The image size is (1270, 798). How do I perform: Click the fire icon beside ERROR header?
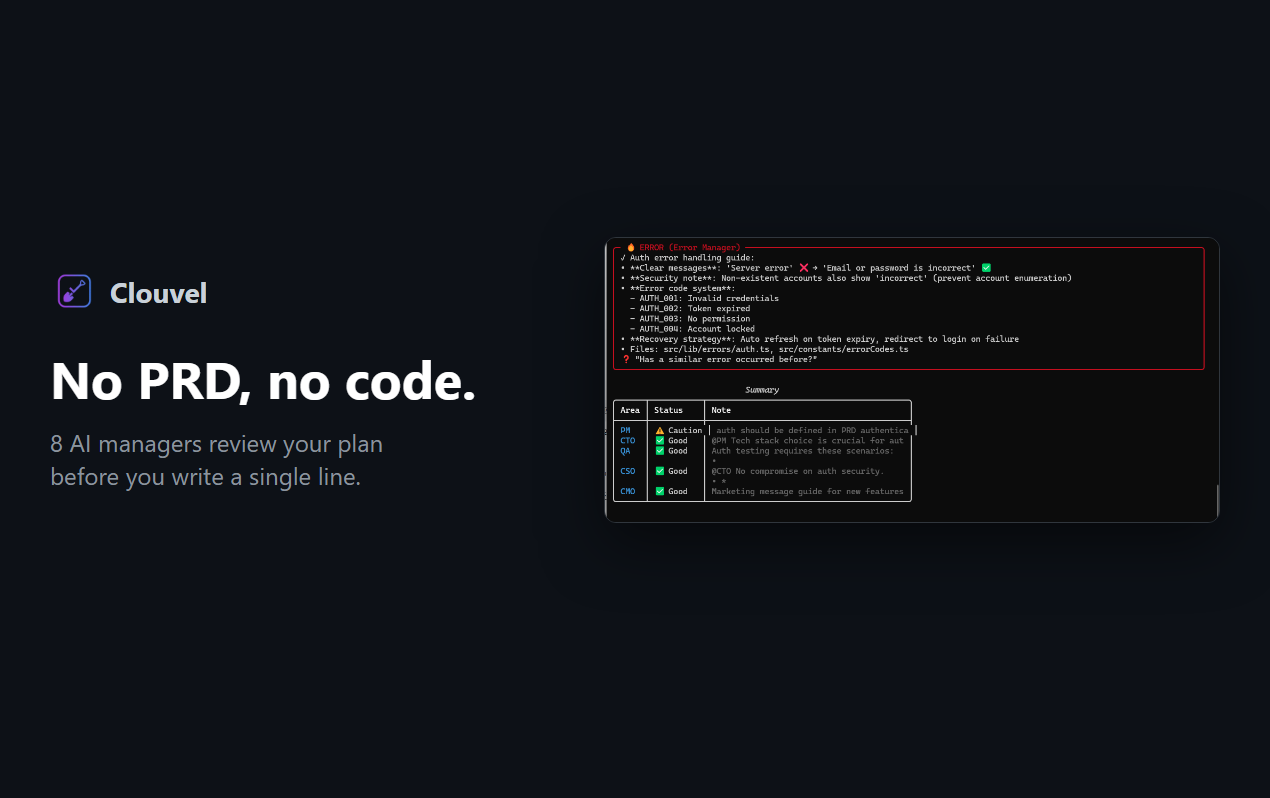click(631, 247)
